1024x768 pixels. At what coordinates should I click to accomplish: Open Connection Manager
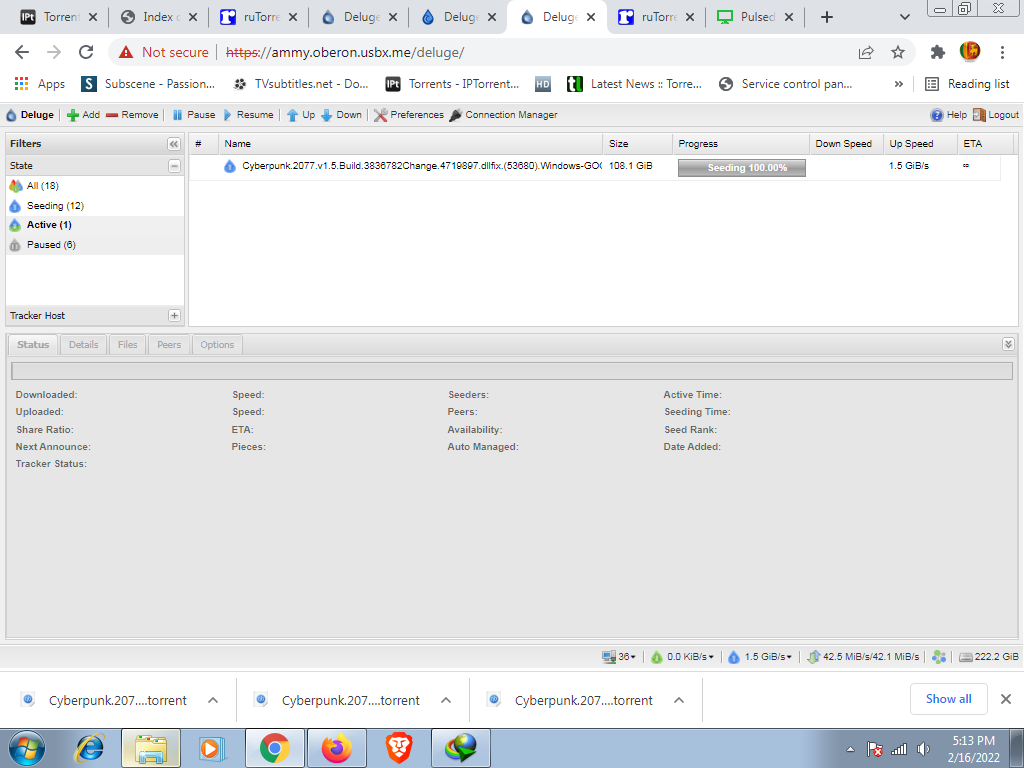coord(504,115)
